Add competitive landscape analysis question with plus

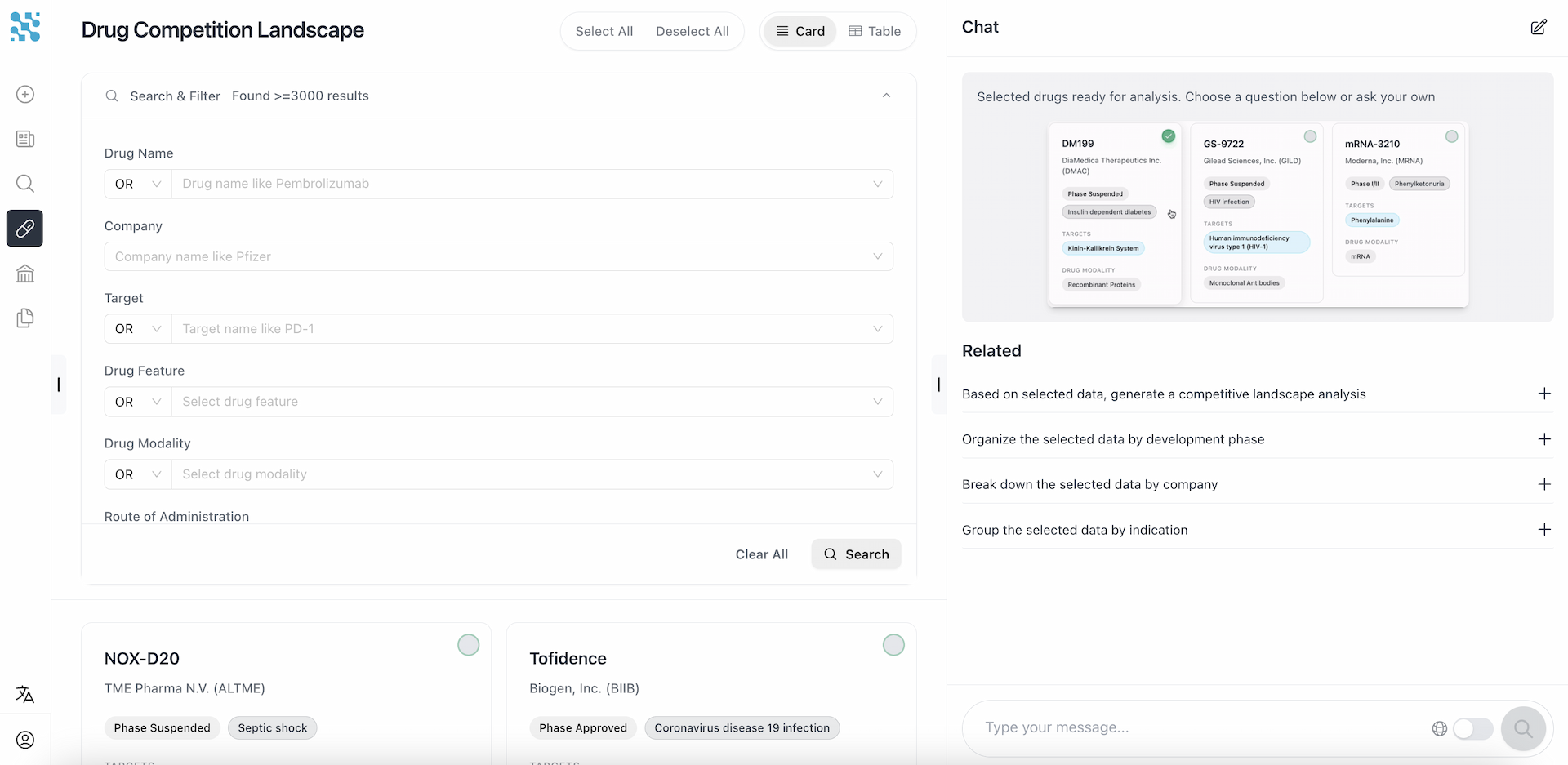point(1544,394)
